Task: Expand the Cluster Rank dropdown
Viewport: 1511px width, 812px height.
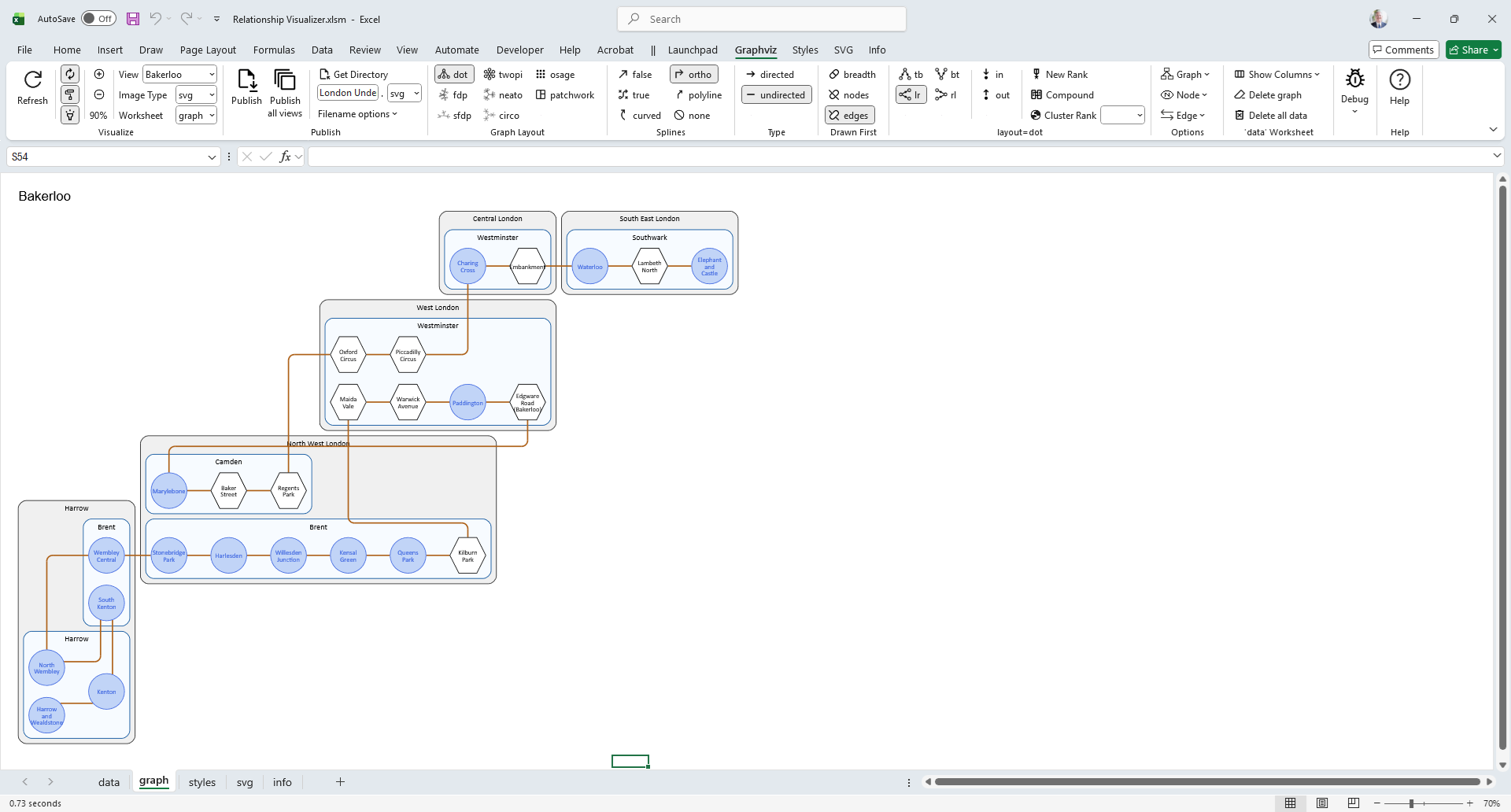Action: [x=1139, y=116]
